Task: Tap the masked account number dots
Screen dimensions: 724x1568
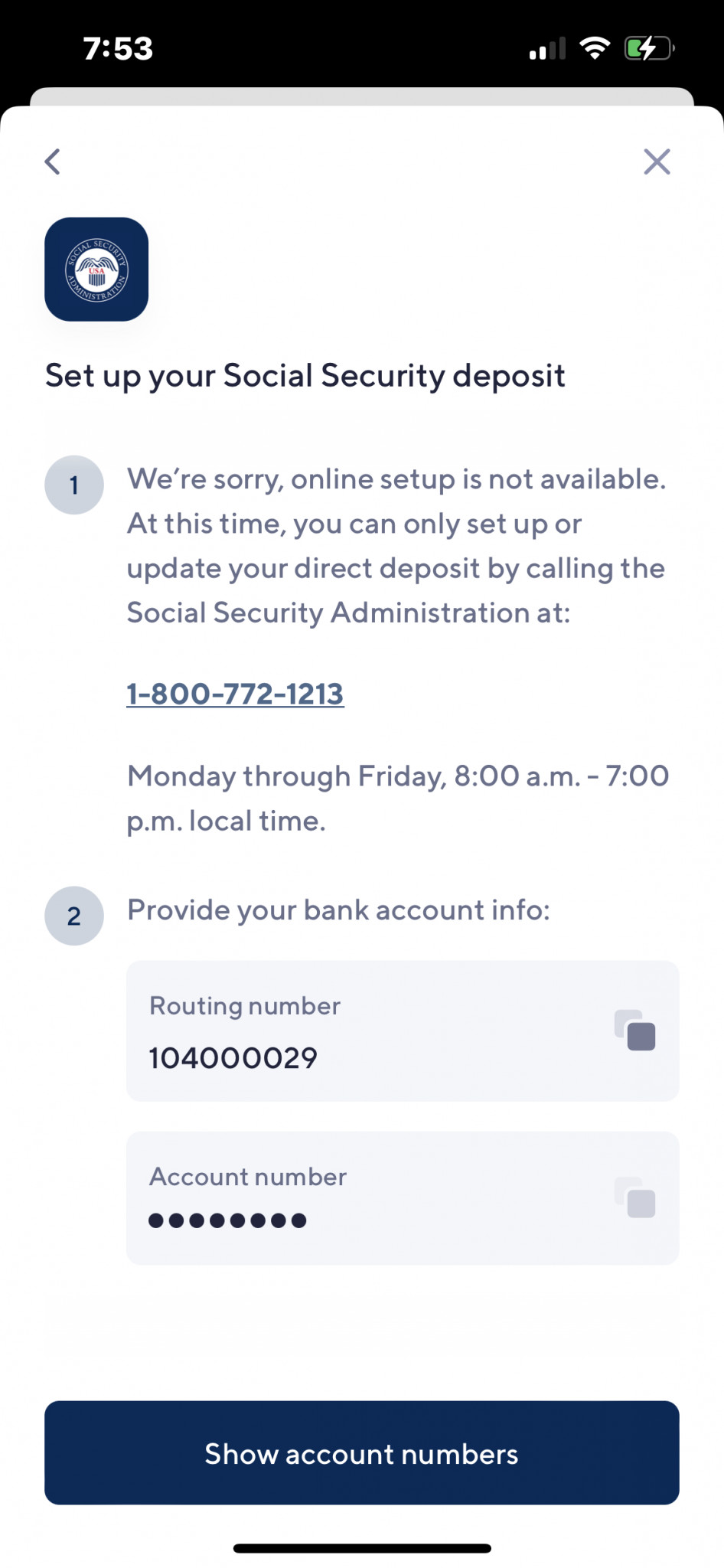Action: tap(227, 1220)
